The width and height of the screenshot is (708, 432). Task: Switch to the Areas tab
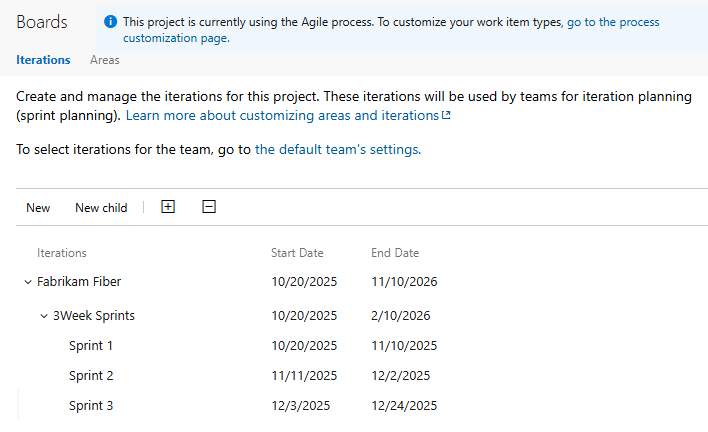click(105, 60)
